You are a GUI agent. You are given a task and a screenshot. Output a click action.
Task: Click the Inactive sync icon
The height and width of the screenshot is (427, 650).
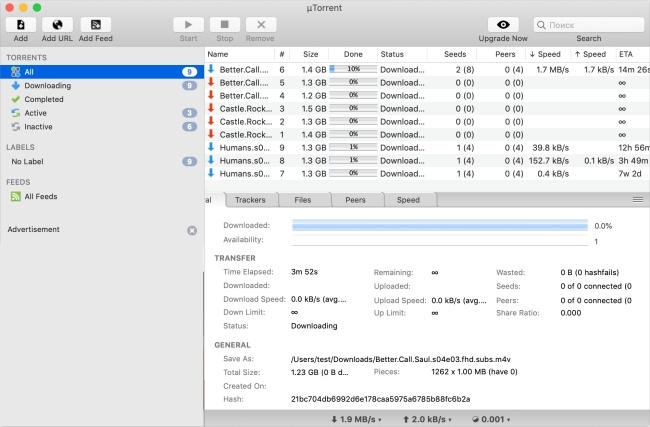(16, 126)
